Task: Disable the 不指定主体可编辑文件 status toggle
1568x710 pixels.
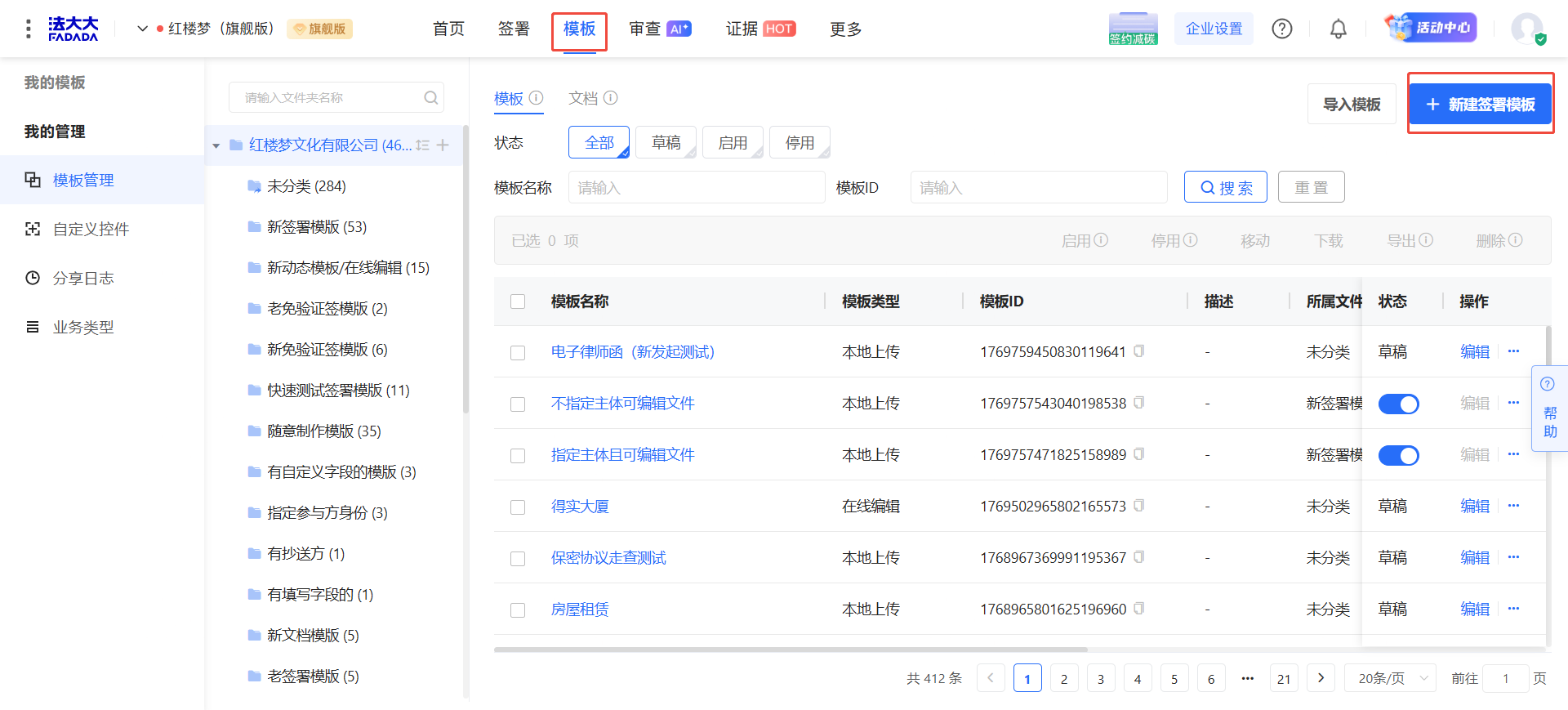Action: (1398, 404)
